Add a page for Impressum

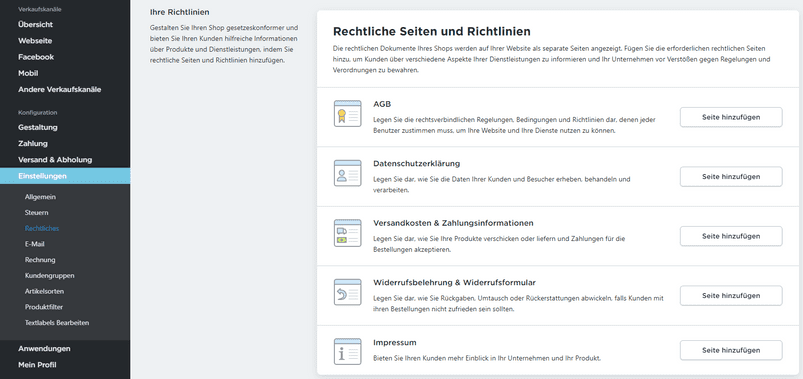(731, 350)
